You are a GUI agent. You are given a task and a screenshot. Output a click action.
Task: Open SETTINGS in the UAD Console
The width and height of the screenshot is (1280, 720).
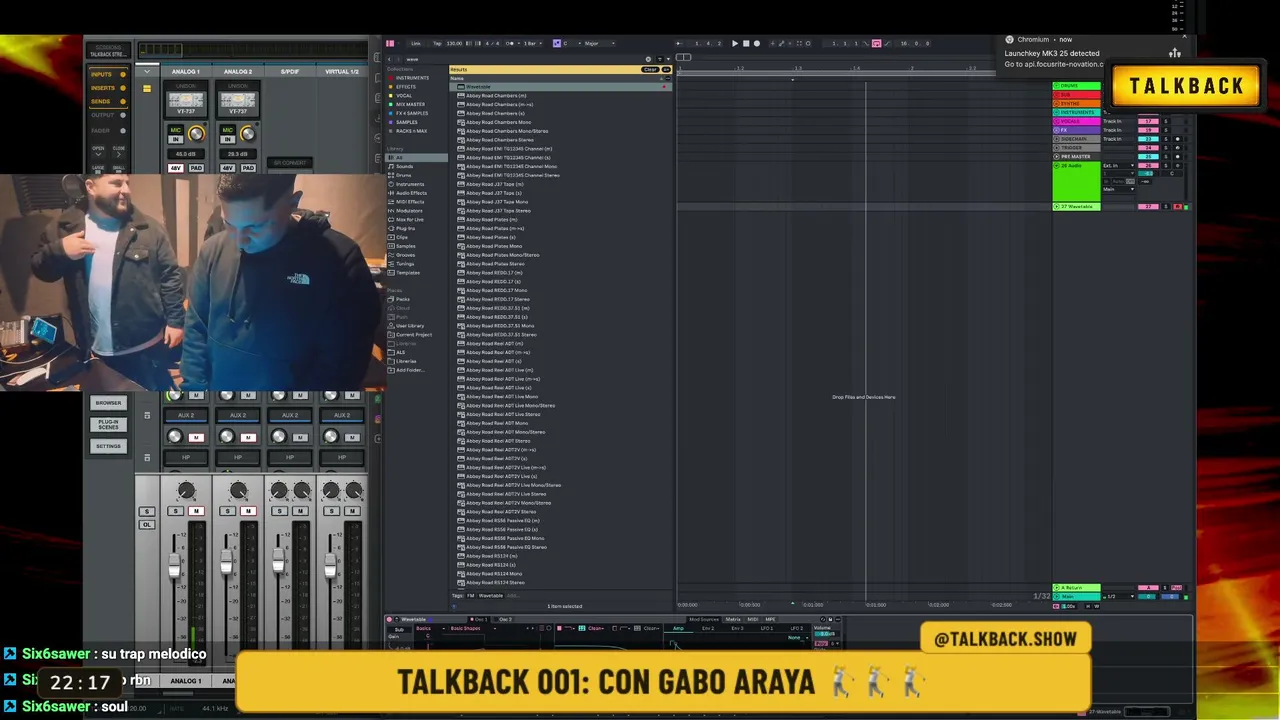pyautogui.click(x=108, y=446)
